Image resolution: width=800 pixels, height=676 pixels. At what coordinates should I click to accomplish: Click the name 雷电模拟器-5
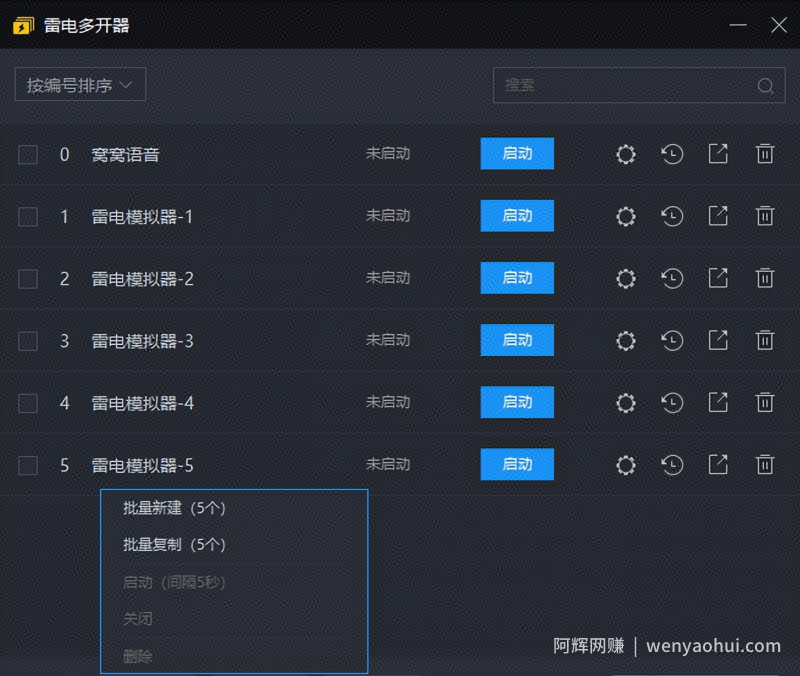tap(142, 466)
